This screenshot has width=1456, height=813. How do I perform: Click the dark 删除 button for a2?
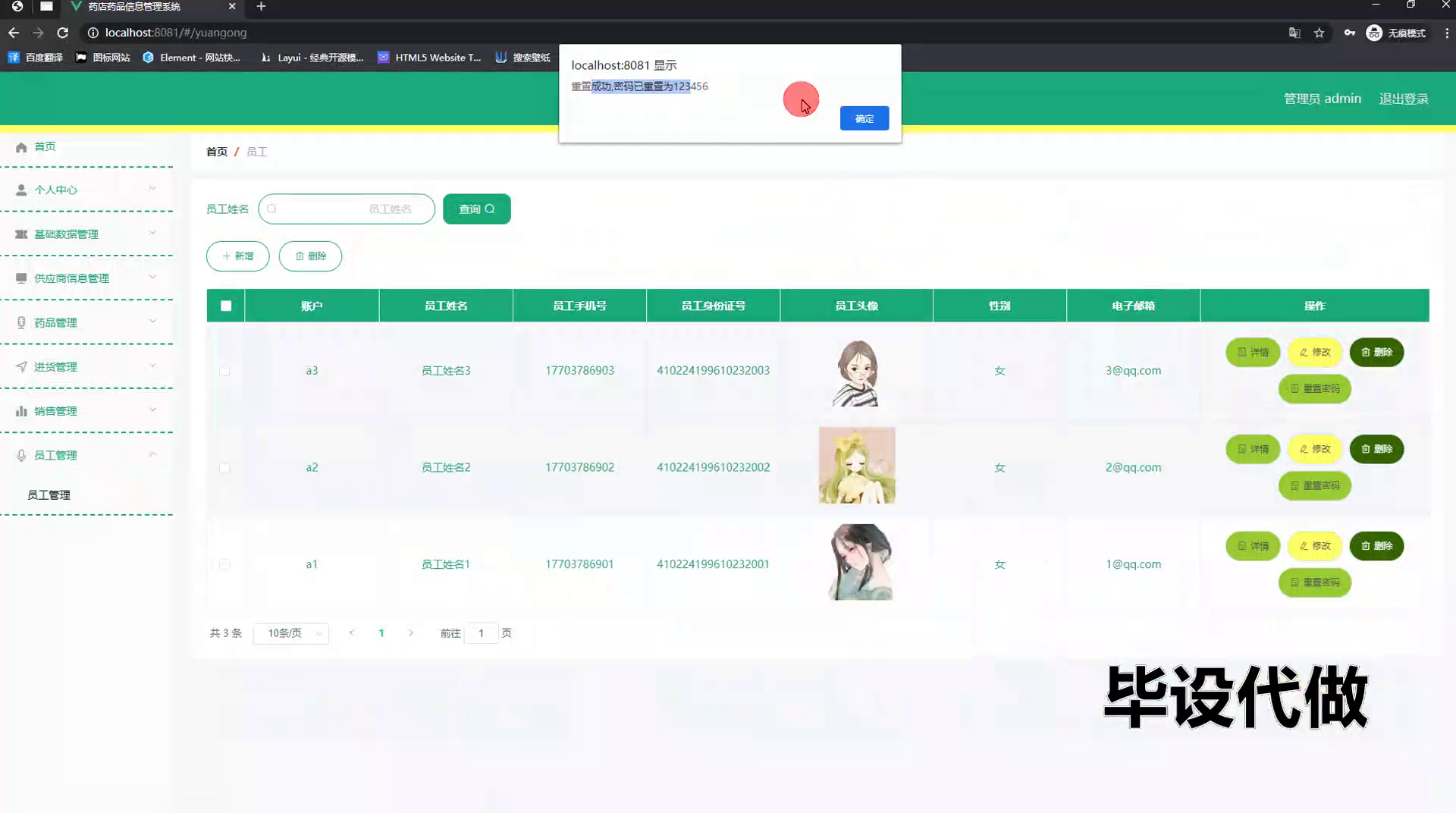[x=1376, y=449]
